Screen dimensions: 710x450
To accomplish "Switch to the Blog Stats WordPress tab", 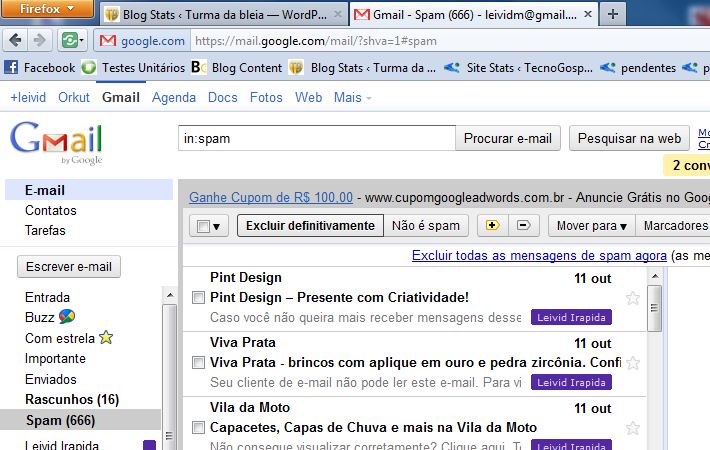I will click(x=224, y=14).
